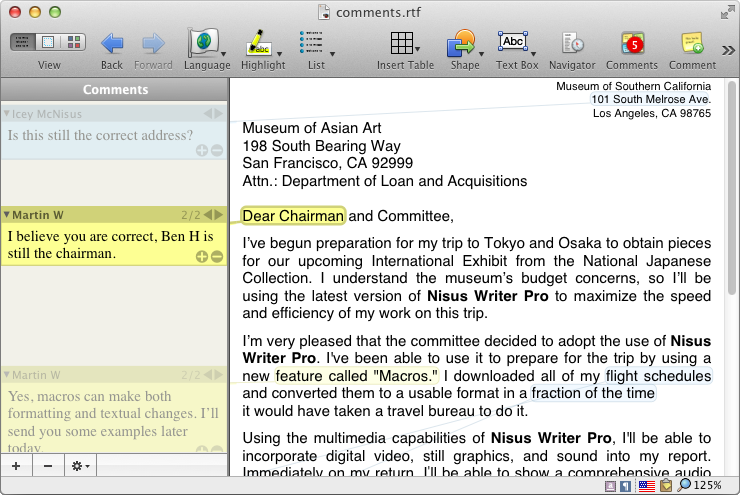740x495 pixels.
Task: Click the document vertical scrollbar
Action: 732,188
